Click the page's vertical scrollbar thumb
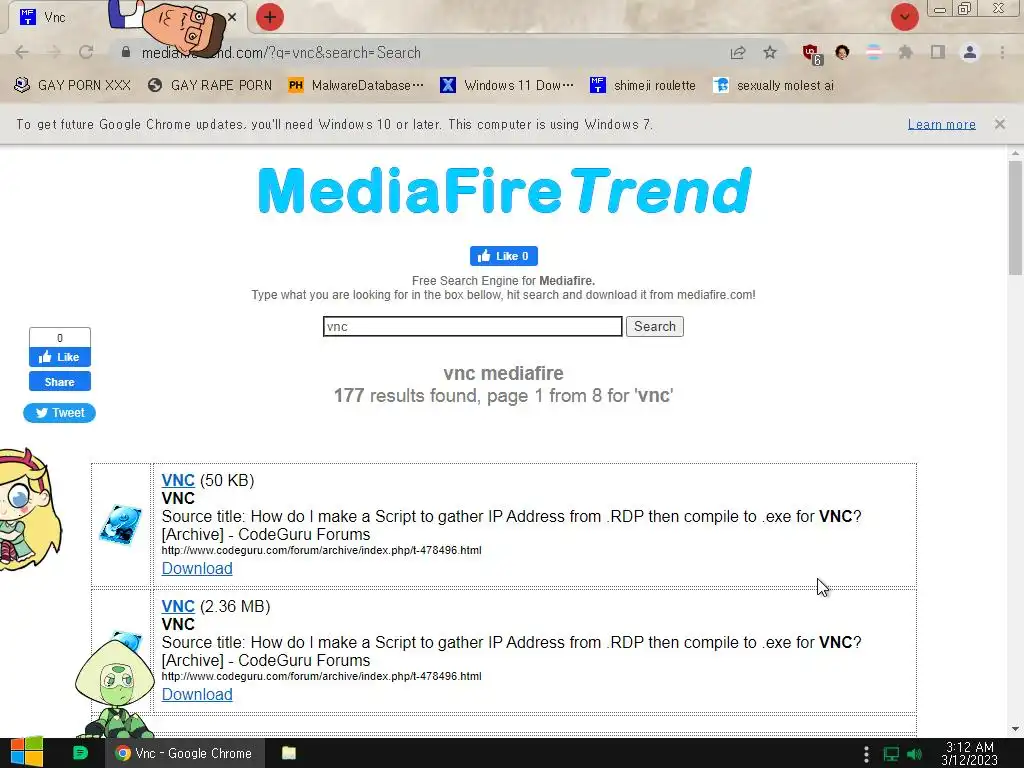 coord(1015,217)
